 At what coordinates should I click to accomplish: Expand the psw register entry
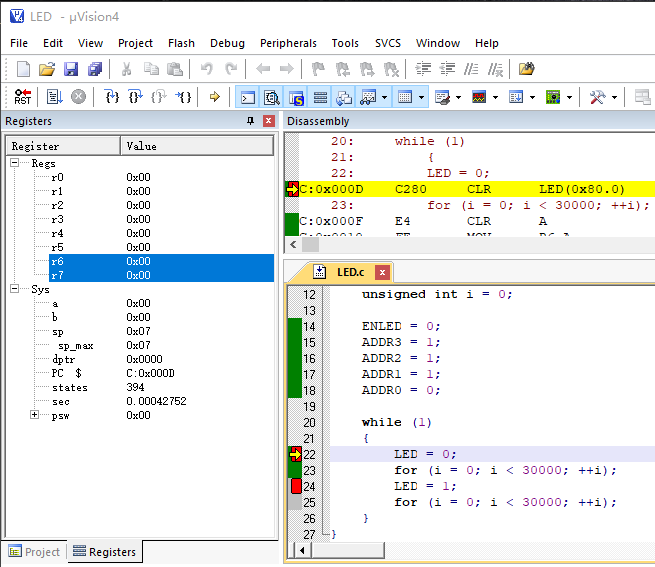(35, 415)
